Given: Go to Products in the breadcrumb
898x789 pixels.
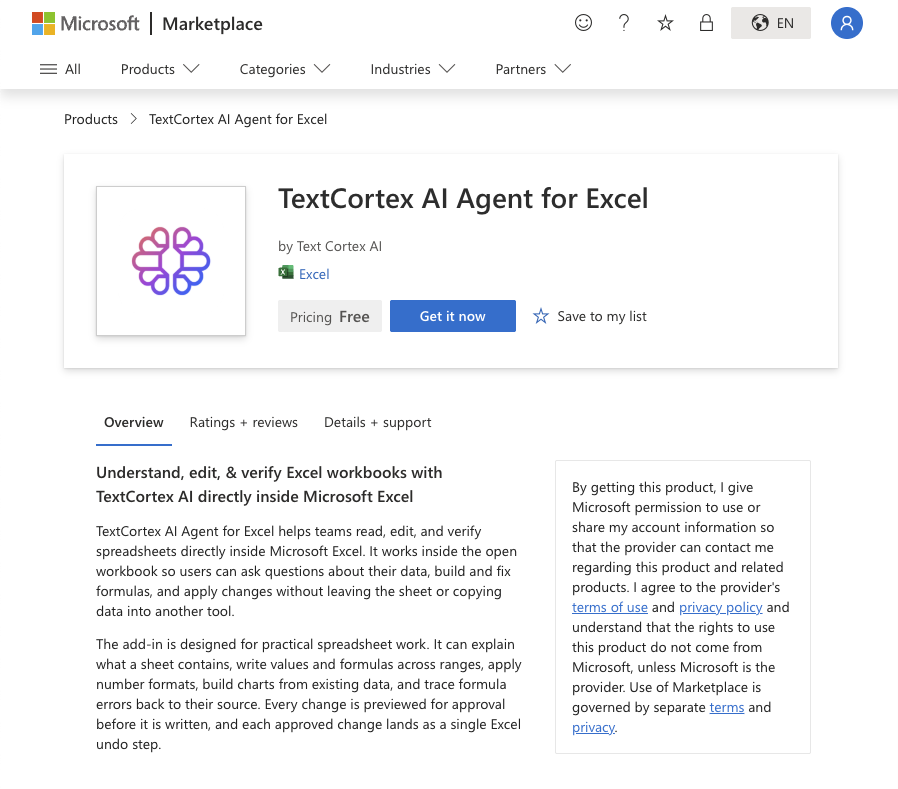Looking at the screenshot, I should point(90,119).
